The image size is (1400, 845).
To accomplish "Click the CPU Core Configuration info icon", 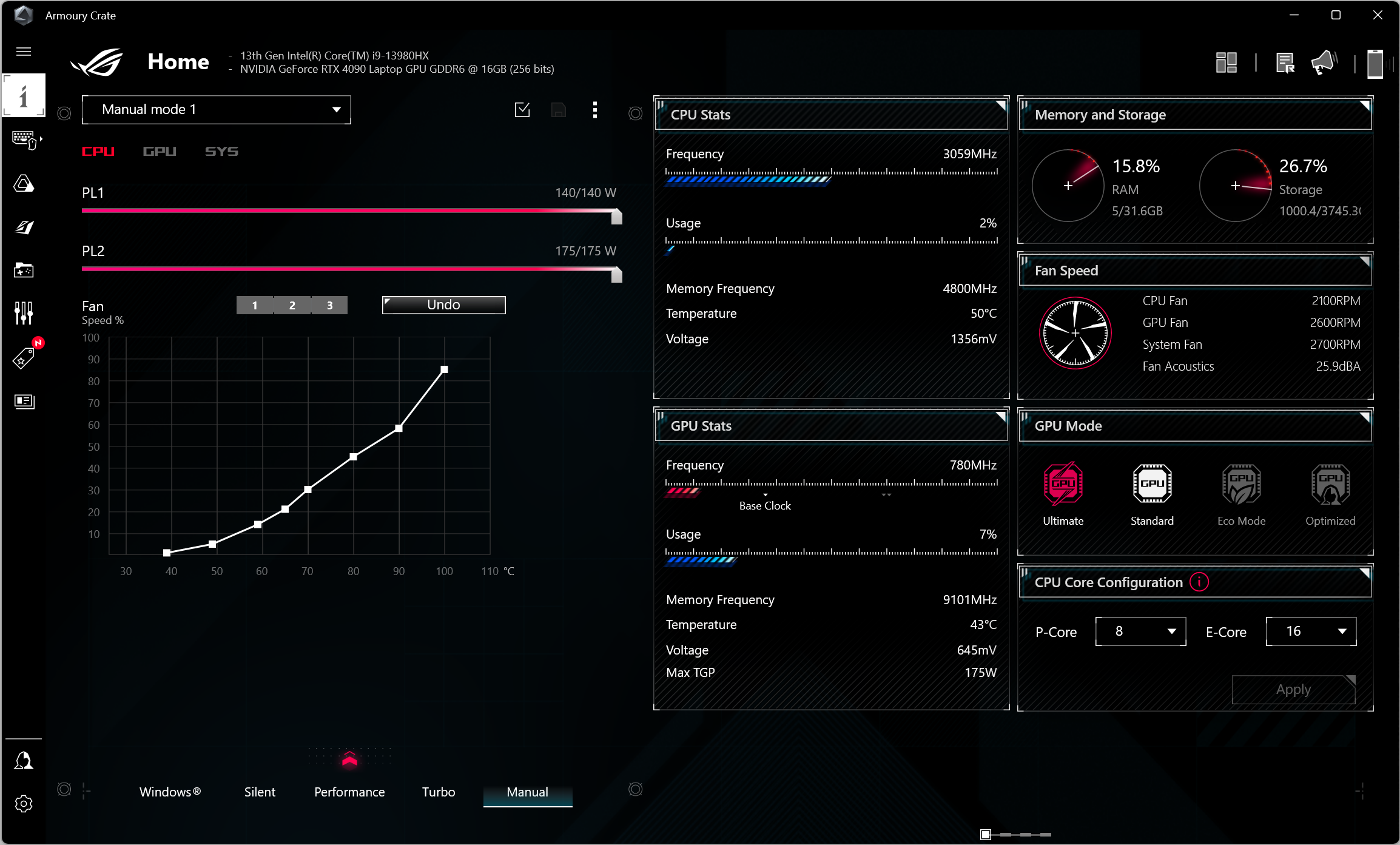I will tap(1199, 582).
